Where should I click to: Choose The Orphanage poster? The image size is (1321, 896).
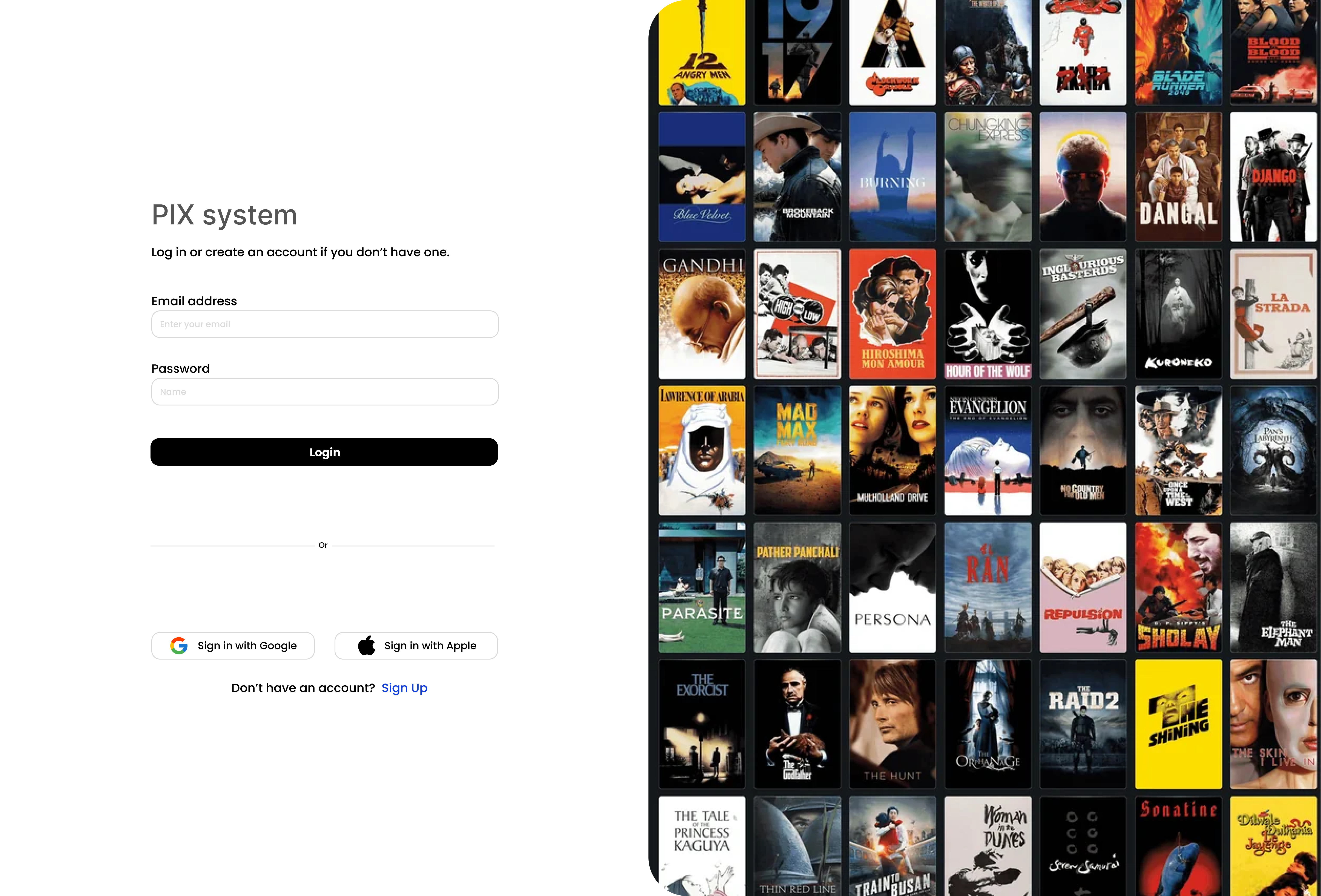988,724
